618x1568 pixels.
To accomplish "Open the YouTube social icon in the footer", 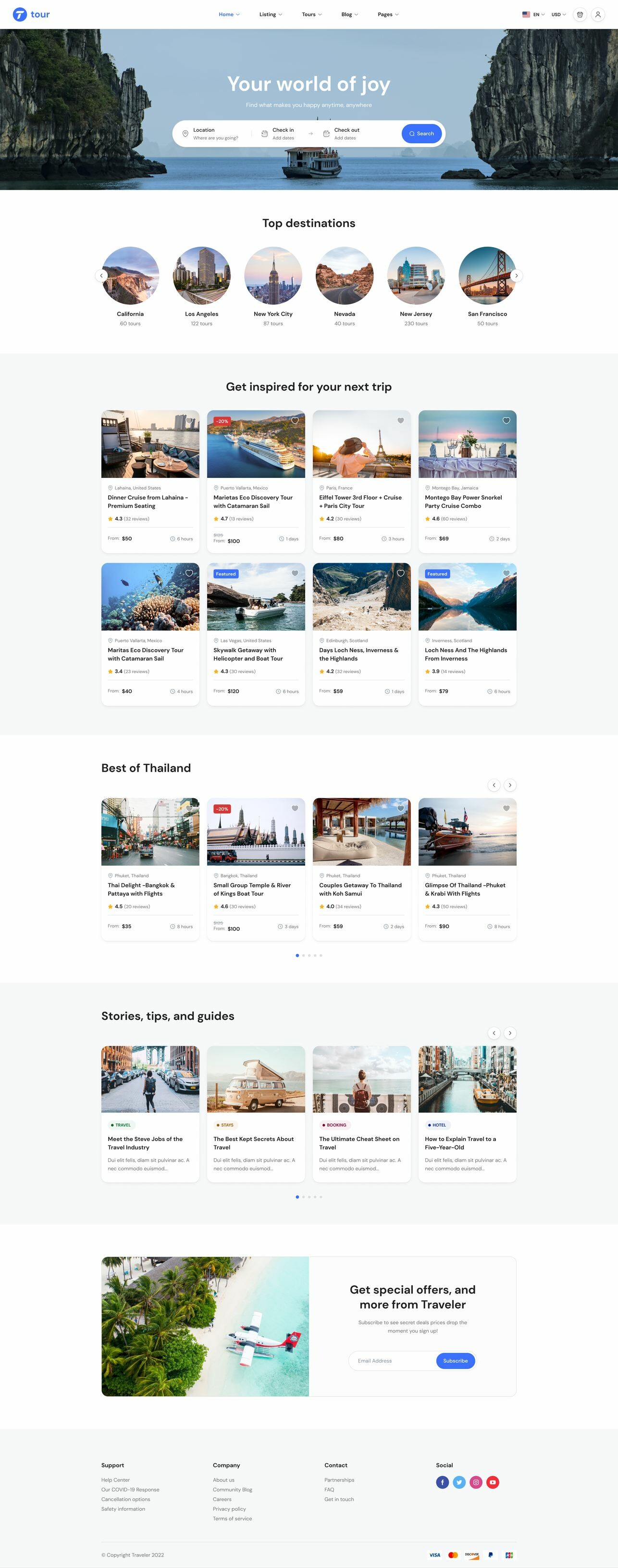I will [493, 1482].
